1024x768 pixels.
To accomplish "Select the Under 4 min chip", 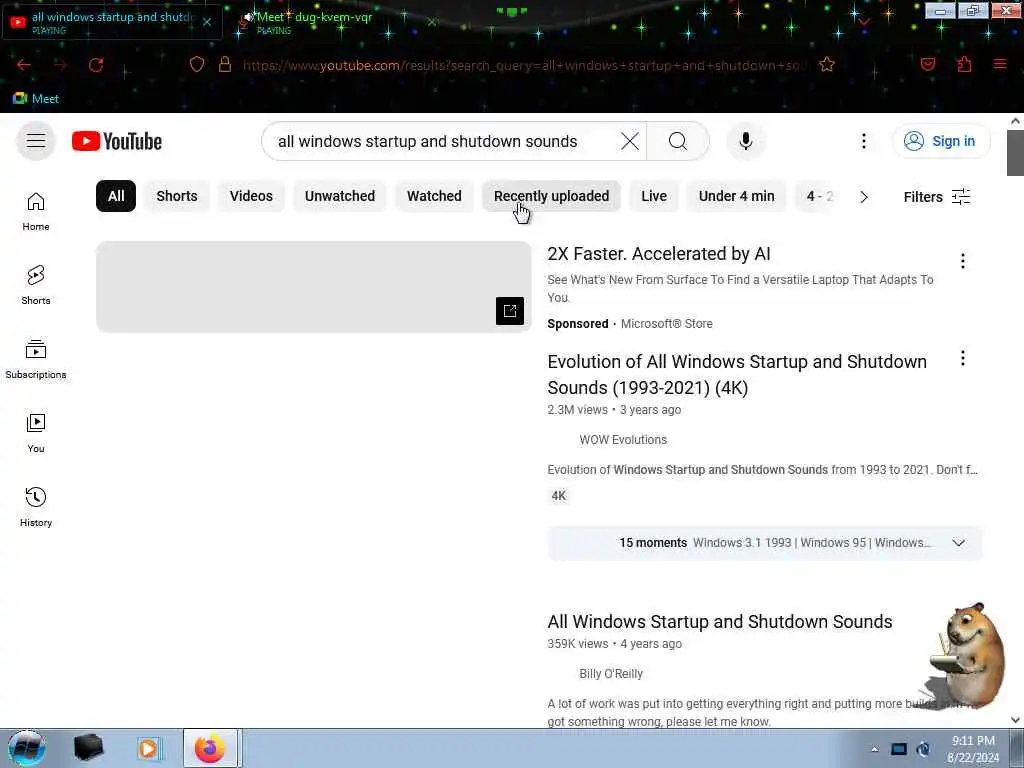I will coord(737,196).
